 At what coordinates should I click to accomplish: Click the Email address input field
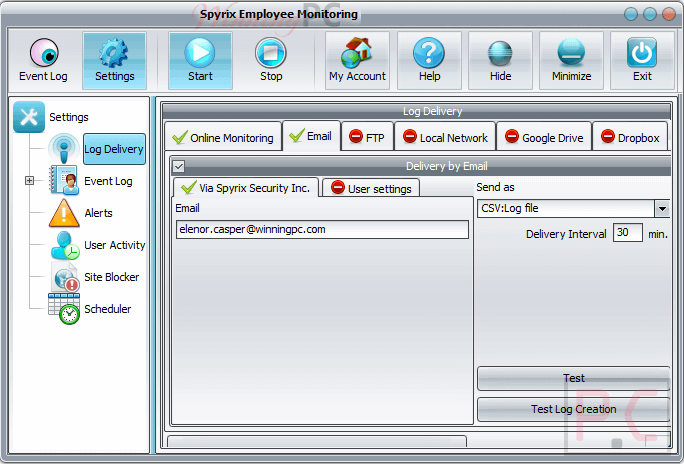322,229
